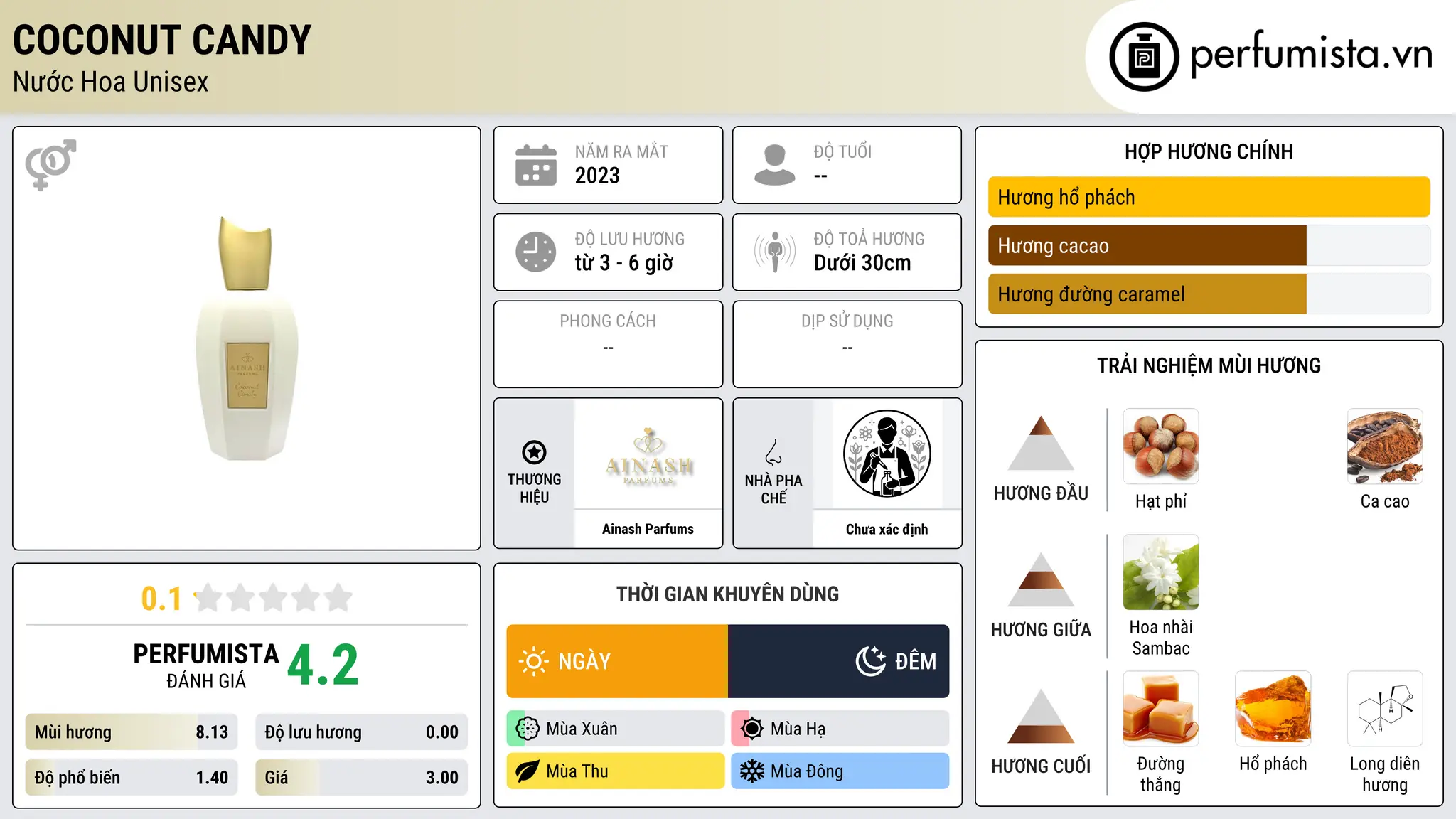Screen dimensions: 1456x819
Task: Click the Hương đường caramel accord bar
Action: pos(1209,294)
